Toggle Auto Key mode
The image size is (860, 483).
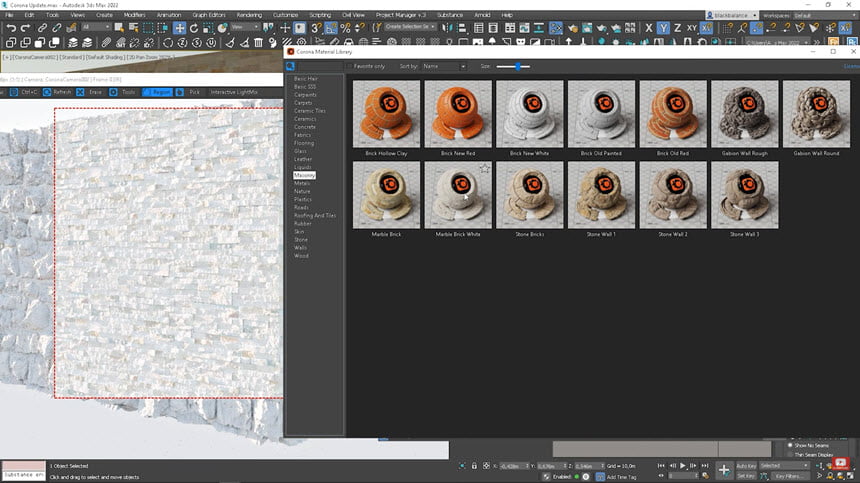pyautogui.click(x=746, y=466)
